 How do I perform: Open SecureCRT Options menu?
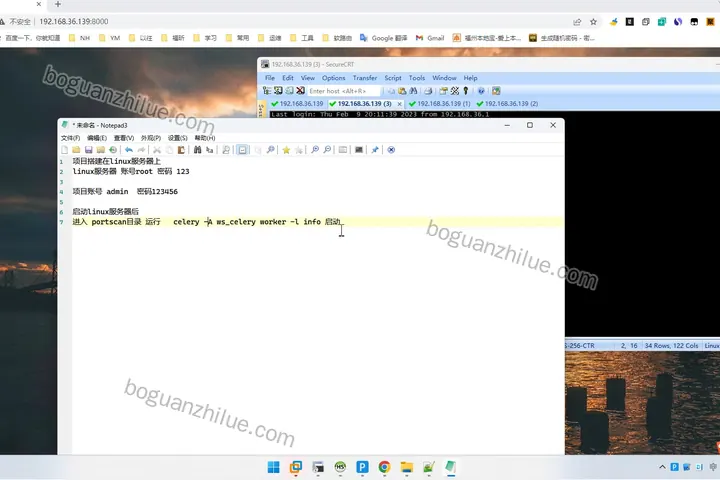click(x=333, y=78)
